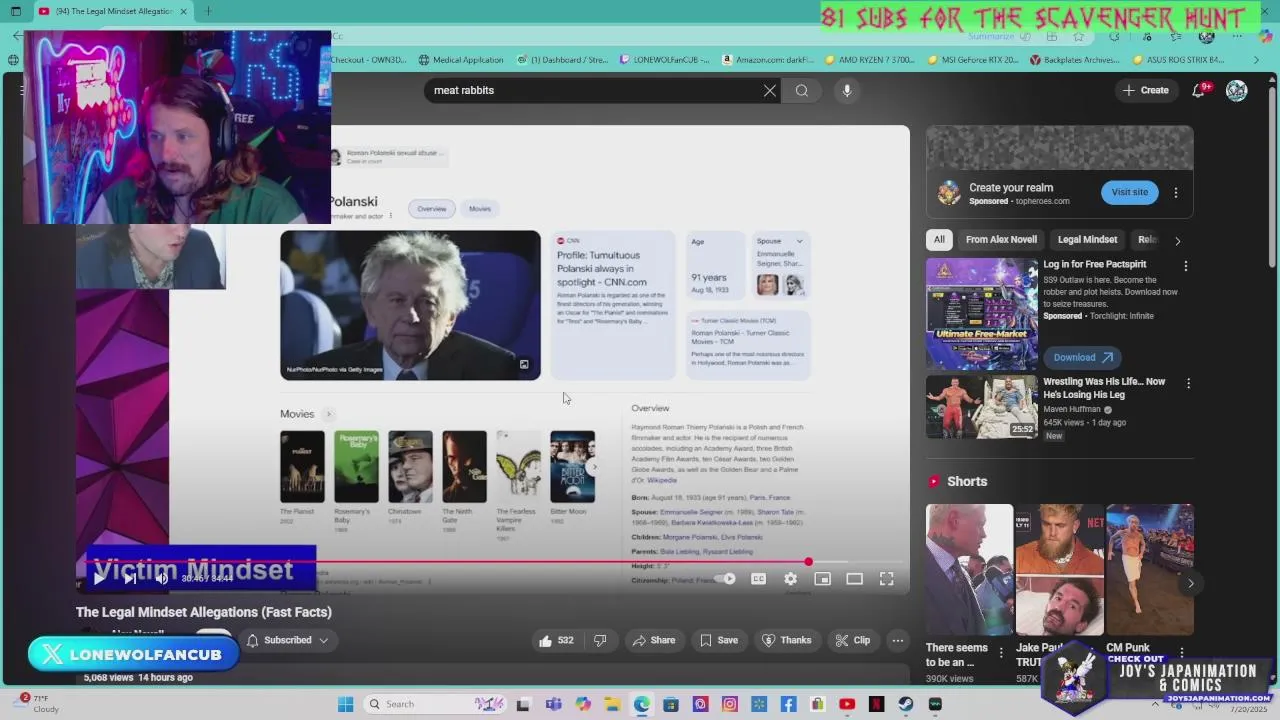Open 'Wrestling Was His Life' video thumbnail
The height and width of the screenshot is (720, 1280).
(x=982, y=407)
